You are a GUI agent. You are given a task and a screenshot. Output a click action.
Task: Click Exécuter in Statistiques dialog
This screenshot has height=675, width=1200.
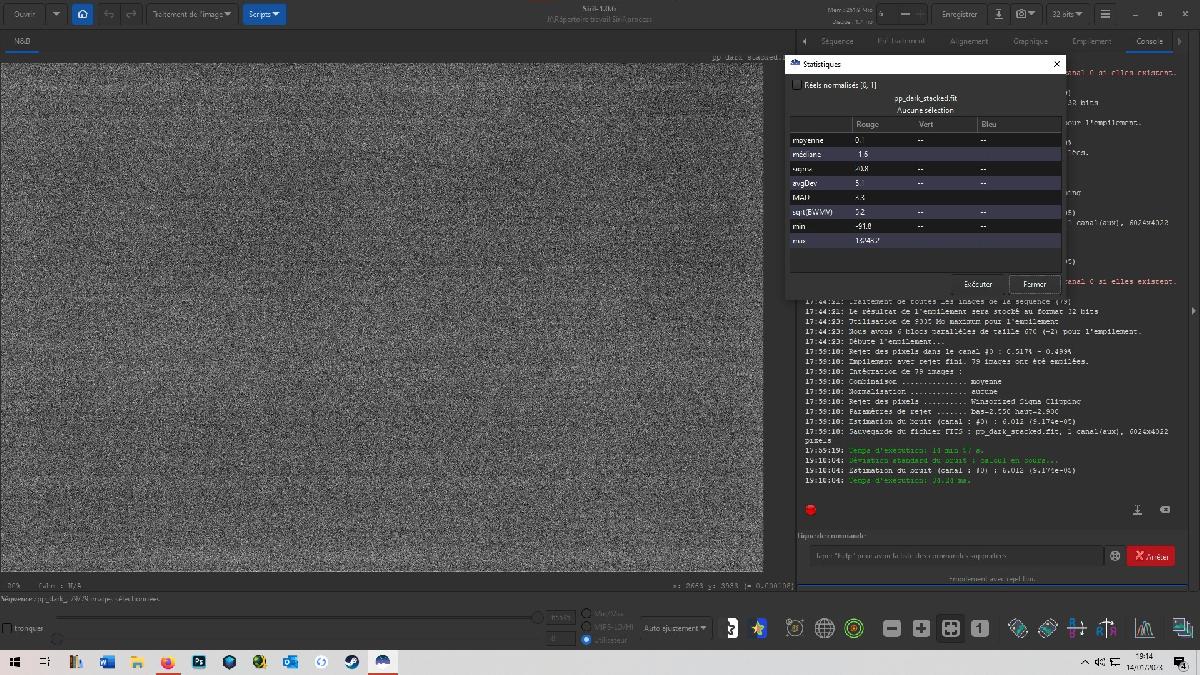978,284
